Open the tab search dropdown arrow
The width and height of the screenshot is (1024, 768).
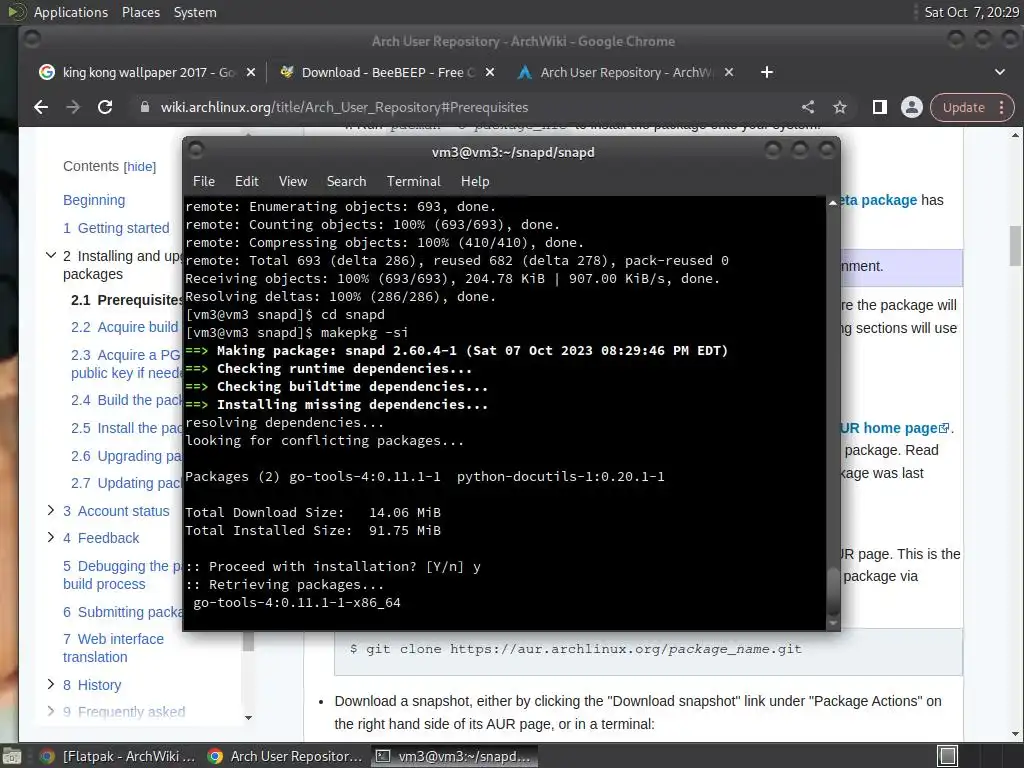pyautogui.click(x=1000, y=72)
